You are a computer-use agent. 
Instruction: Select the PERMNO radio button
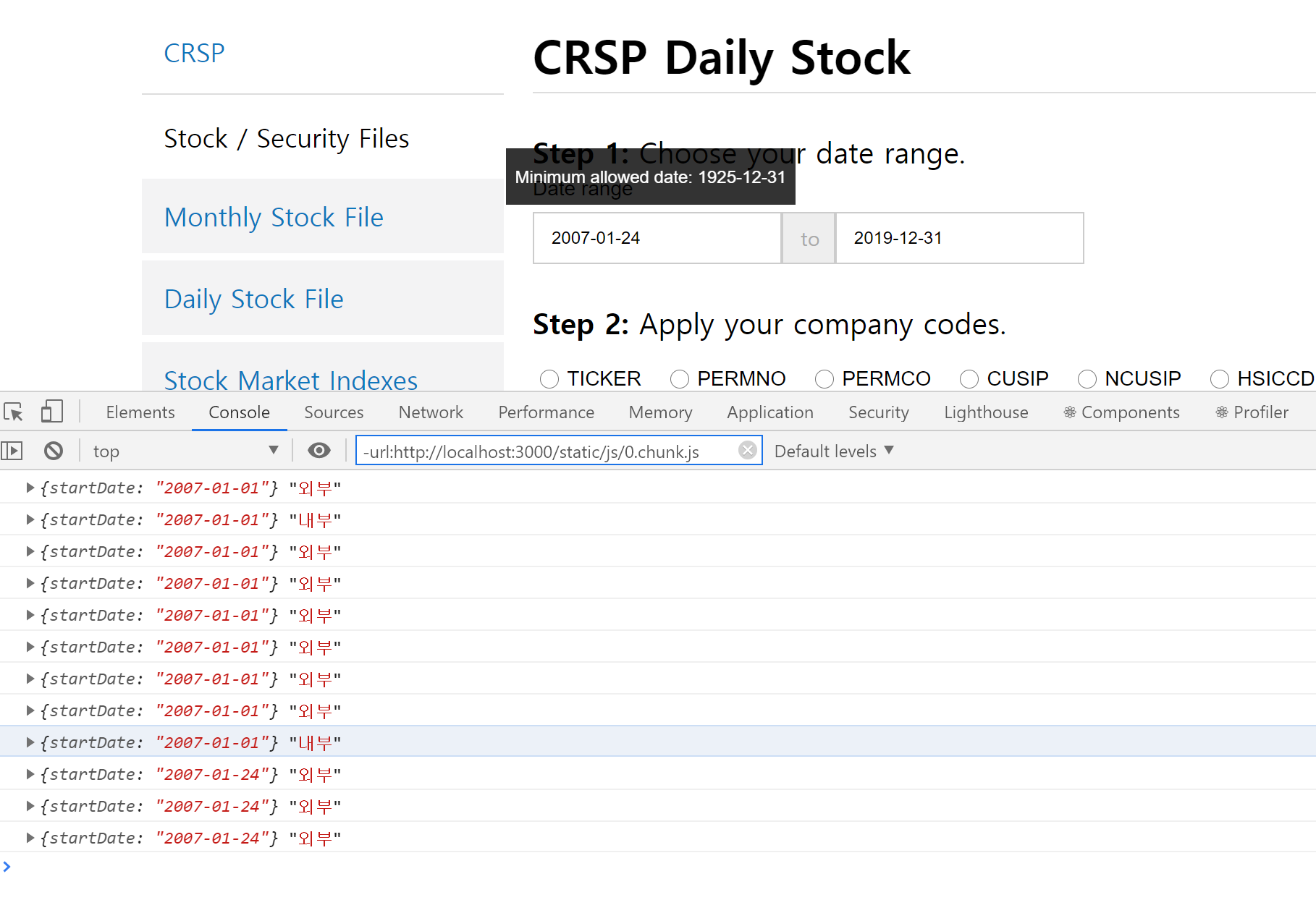tap(680, 379)
